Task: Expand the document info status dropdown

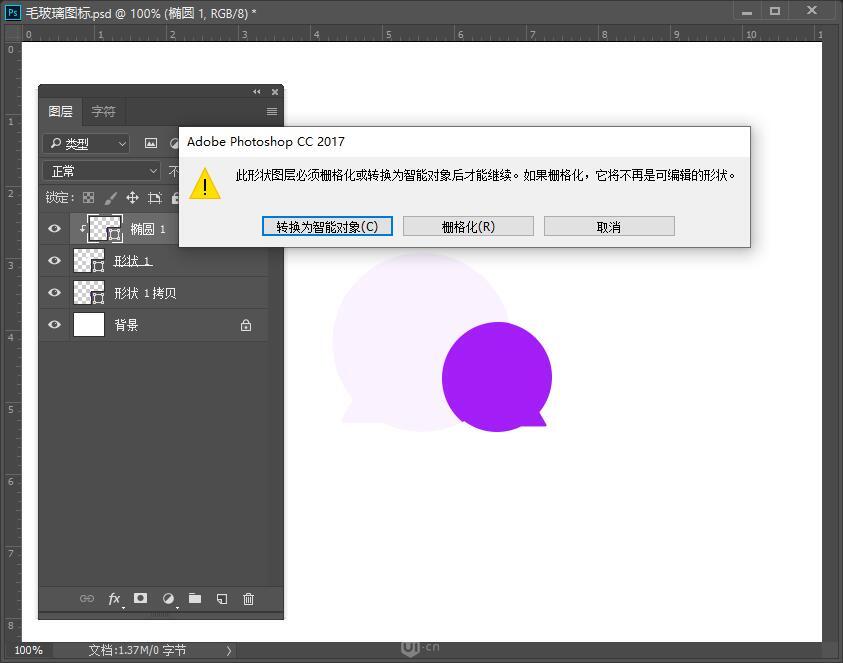Action: [x=228, y=650]
